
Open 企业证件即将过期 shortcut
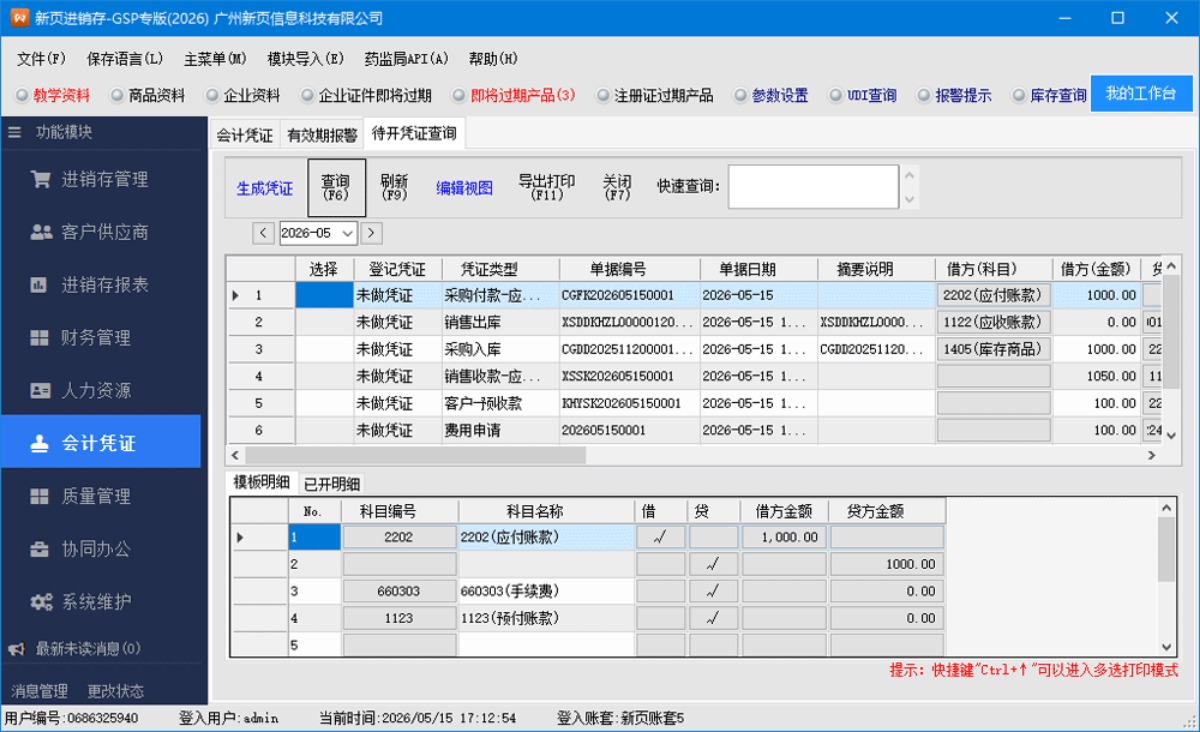[x=366, y=96]
